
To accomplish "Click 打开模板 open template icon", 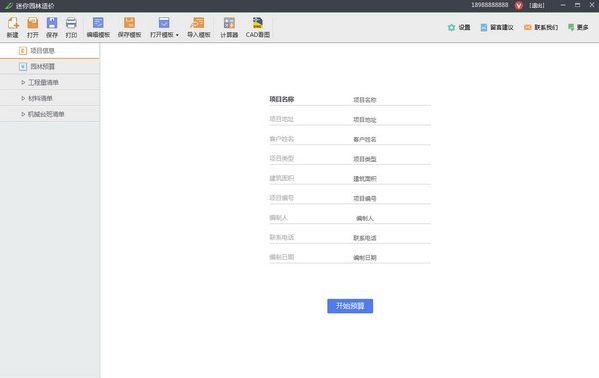I will (x=164, y=23).
